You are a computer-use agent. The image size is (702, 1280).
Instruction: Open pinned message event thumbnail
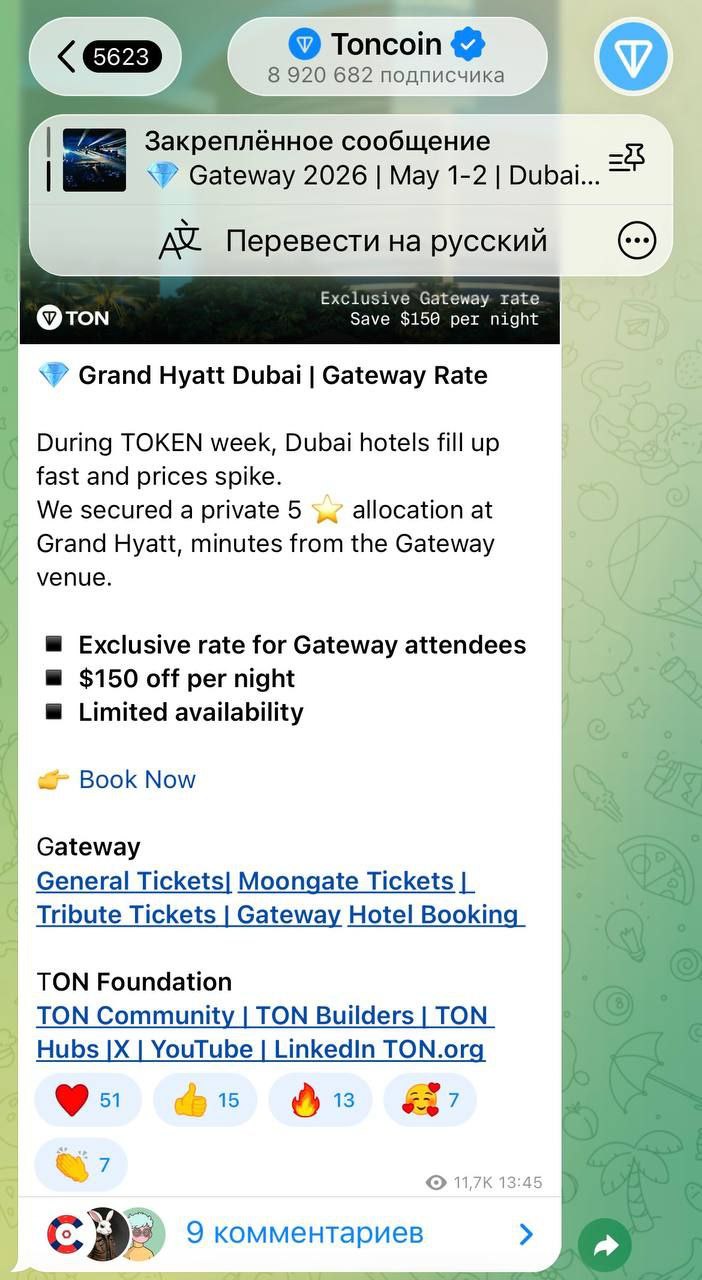click(94, 160)
